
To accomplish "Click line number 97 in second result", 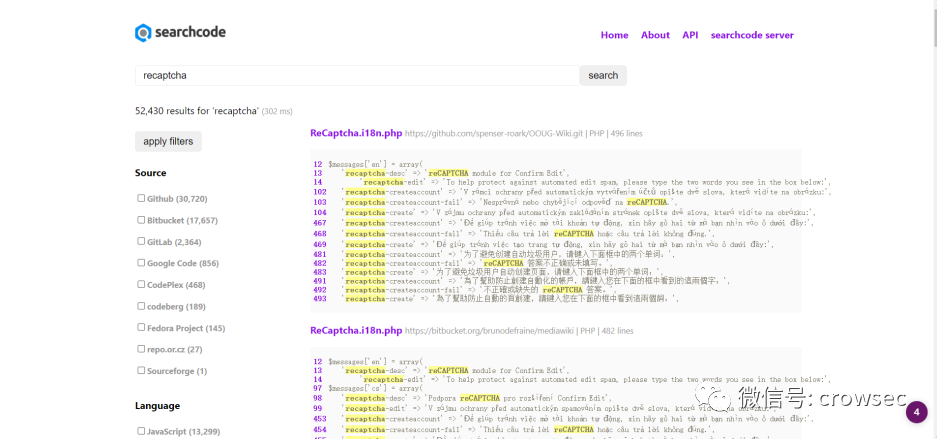I will coord(317,388).
